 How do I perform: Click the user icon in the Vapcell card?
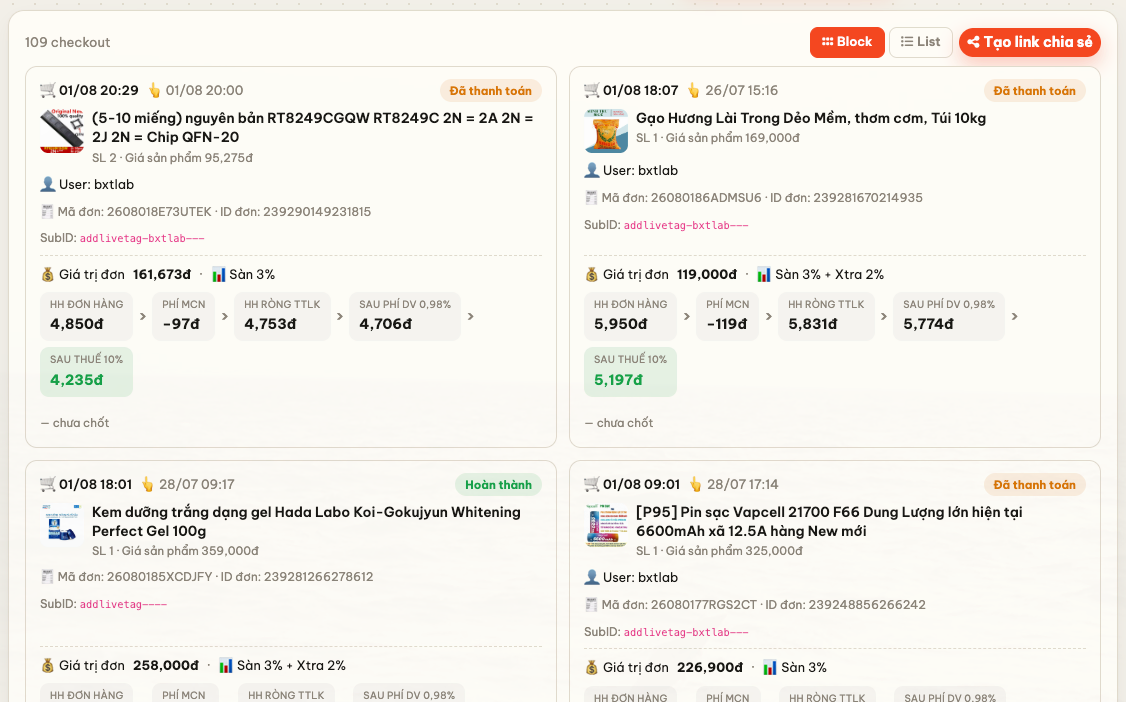tap(592, 578)
